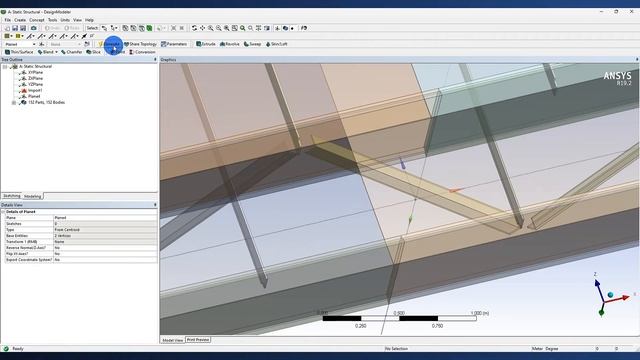Switch to the Modeling tab
Viewport: 640px width, 360px height.
(x=33, y=196)
